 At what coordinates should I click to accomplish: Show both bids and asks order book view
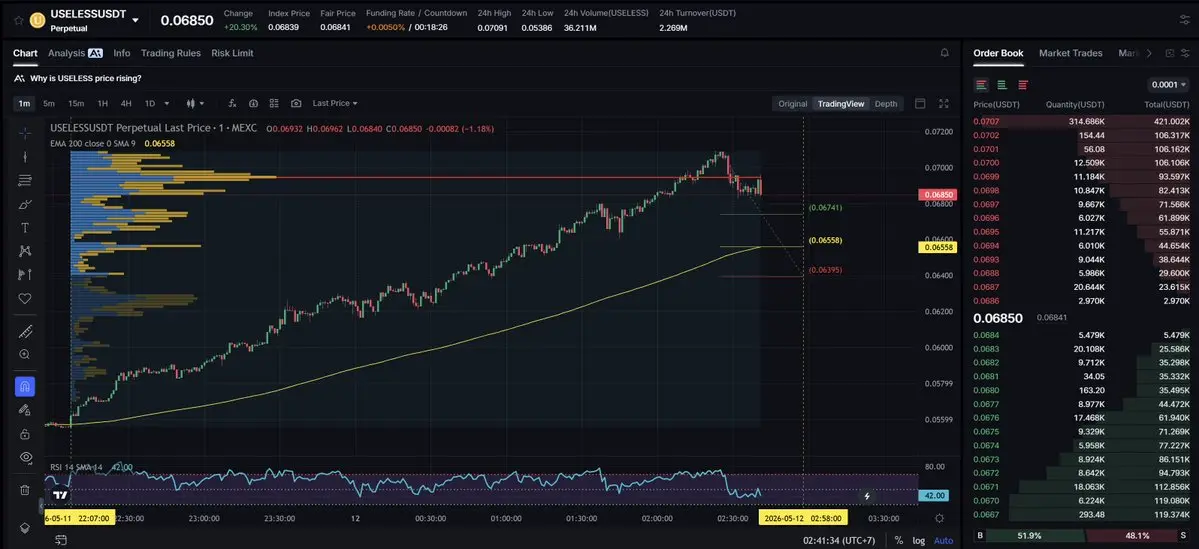coord(981,85)
